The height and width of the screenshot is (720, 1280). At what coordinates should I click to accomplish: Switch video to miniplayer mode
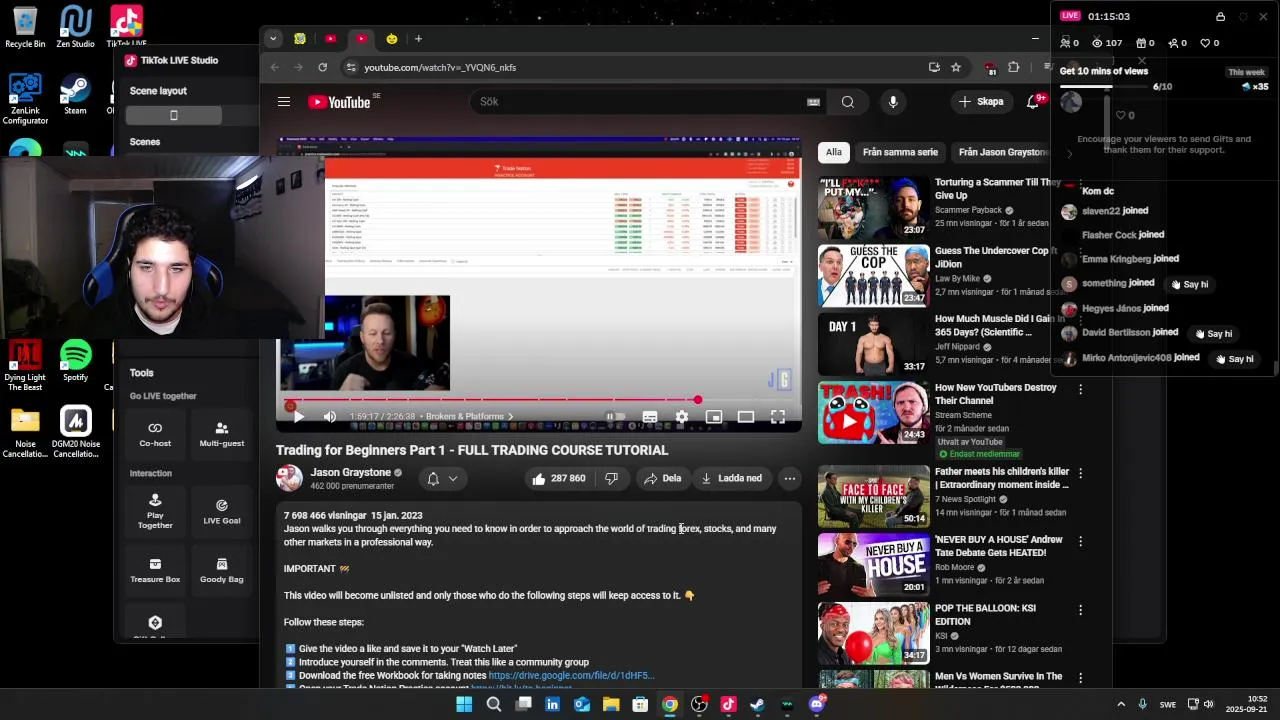click(x=714, y=417)
